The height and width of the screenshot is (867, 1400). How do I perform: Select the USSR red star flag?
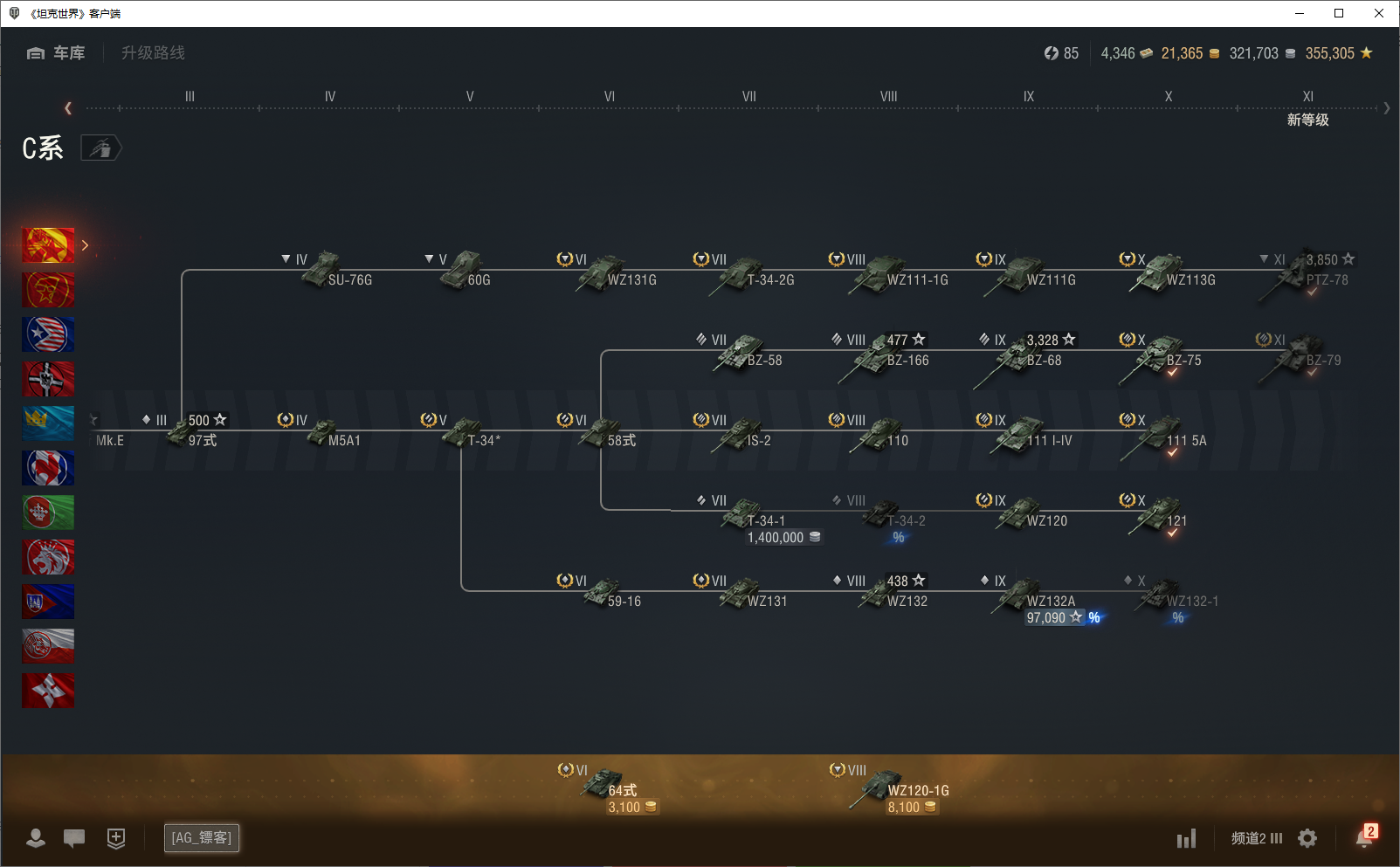(48, 290)
